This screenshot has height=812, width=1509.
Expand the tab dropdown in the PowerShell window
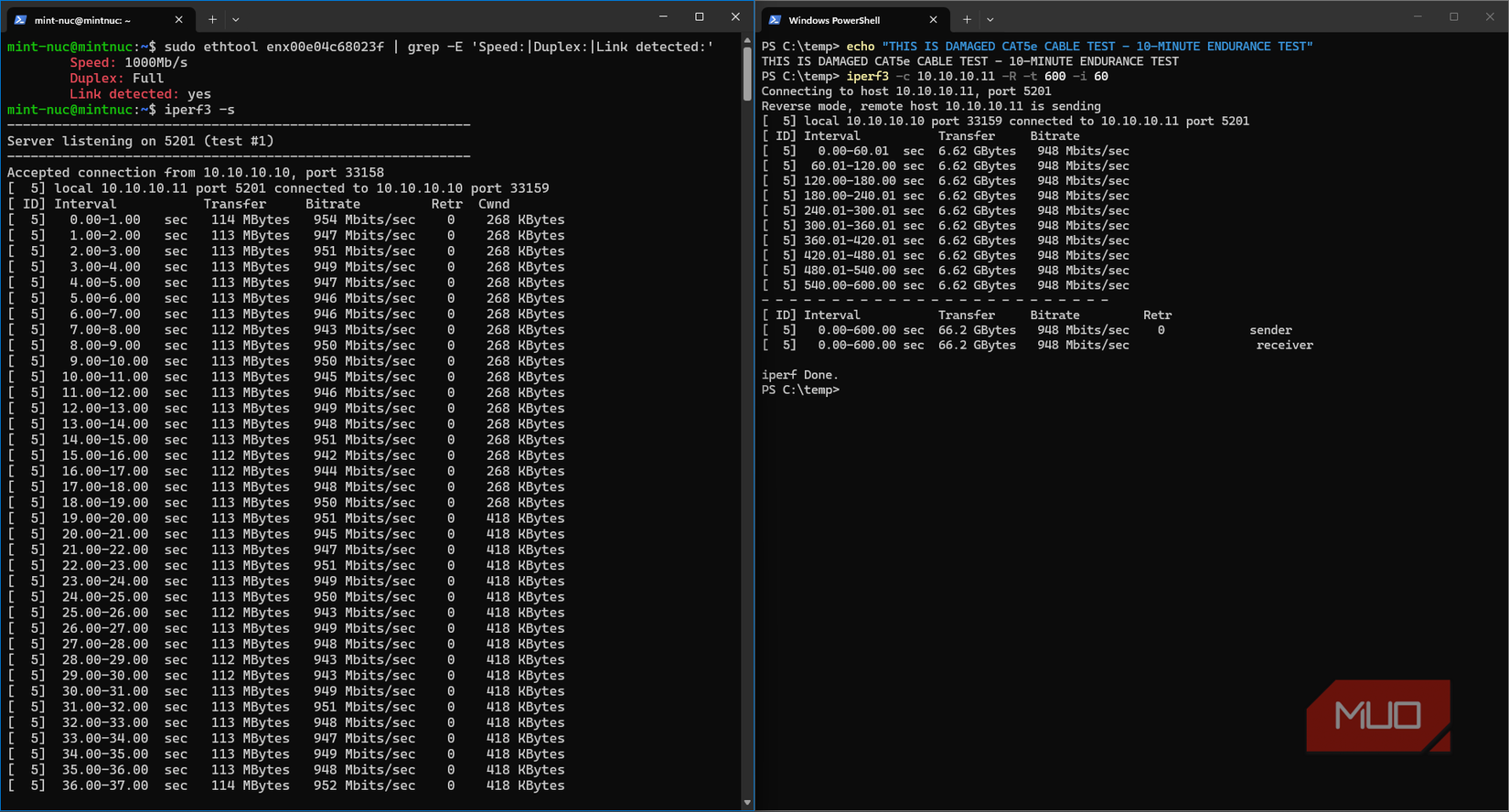coord(990,19)
